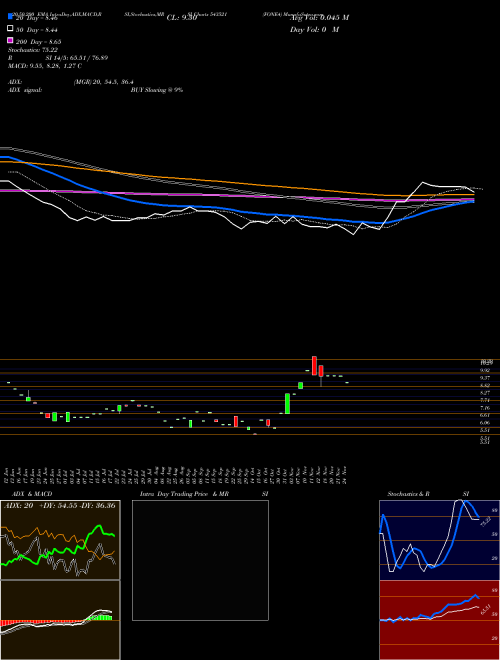Click the 'Avg Vol: 0.045 M' label

319,18
